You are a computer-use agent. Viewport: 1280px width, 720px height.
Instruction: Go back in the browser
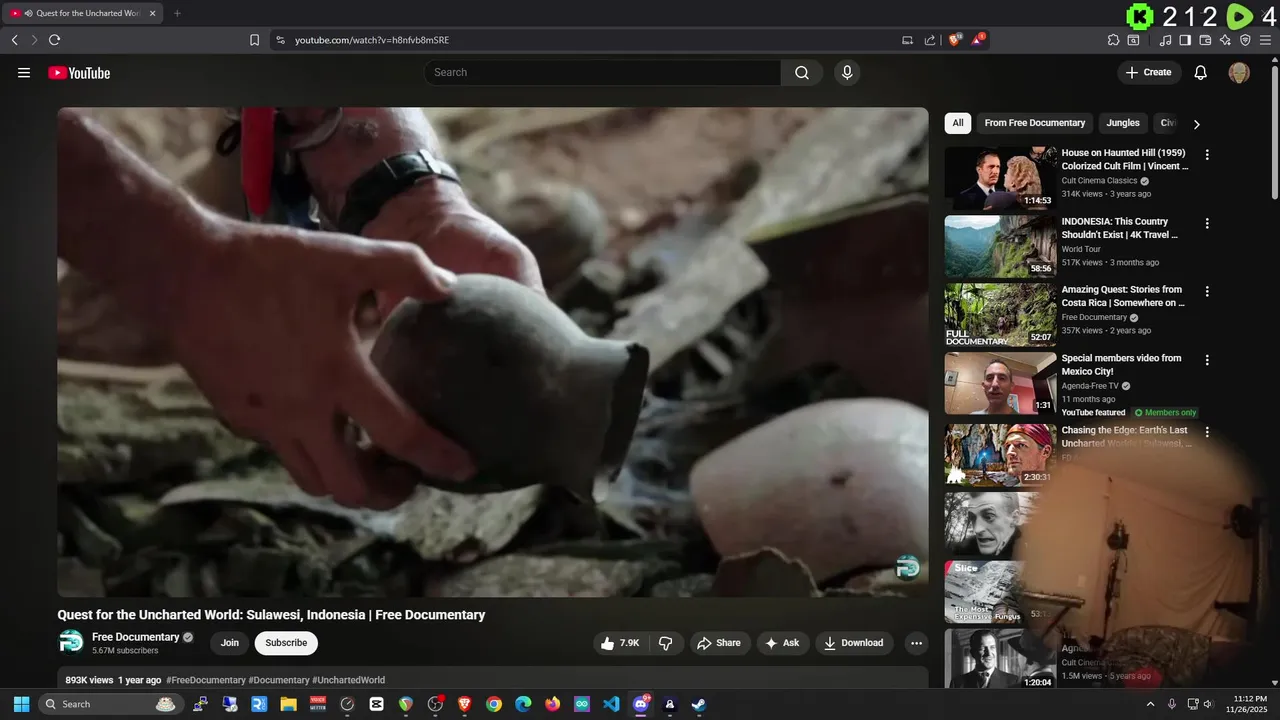14,40
